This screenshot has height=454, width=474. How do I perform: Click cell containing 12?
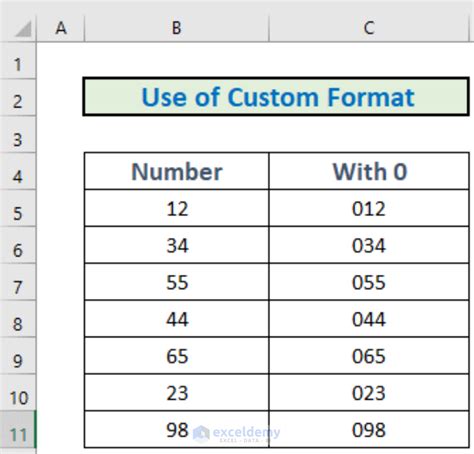(x=177, y=208)
